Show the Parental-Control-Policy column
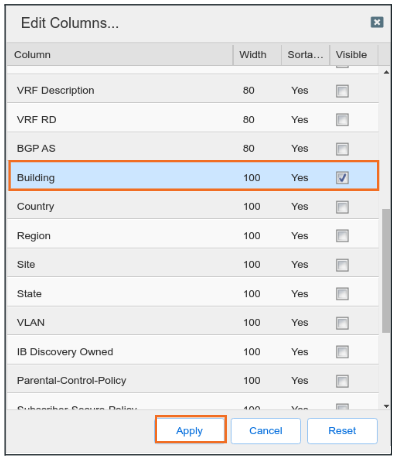Viewport: 396px width, 460px height. point(342,381)
